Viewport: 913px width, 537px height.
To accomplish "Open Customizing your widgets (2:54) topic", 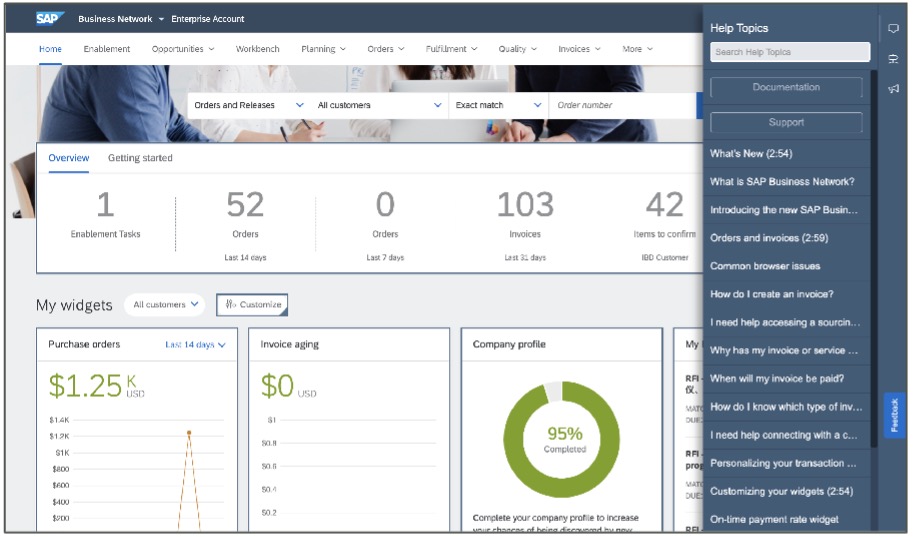I will tap(787, 491).
